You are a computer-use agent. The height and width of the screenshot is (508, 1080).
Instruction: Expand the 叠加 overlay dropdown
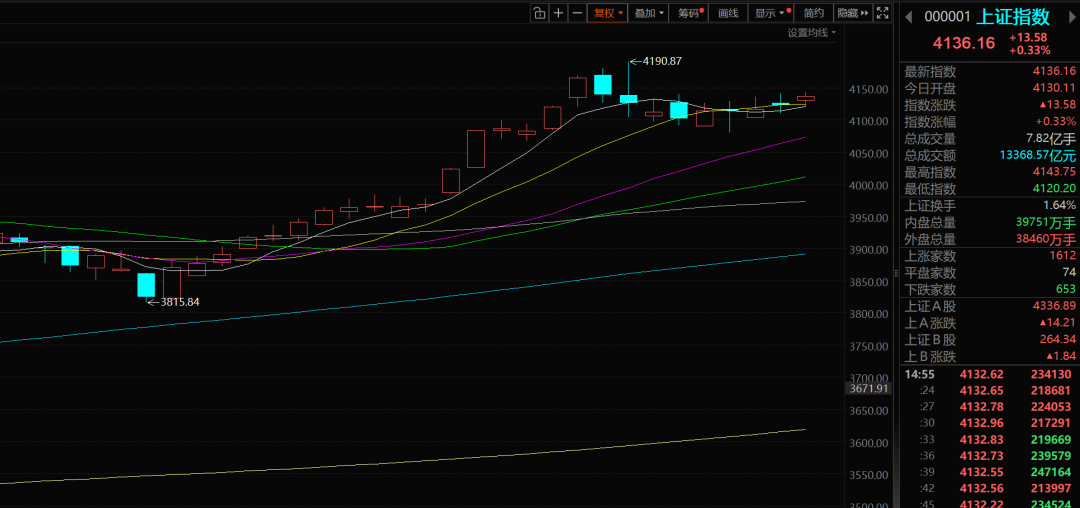tap(649, 13)
